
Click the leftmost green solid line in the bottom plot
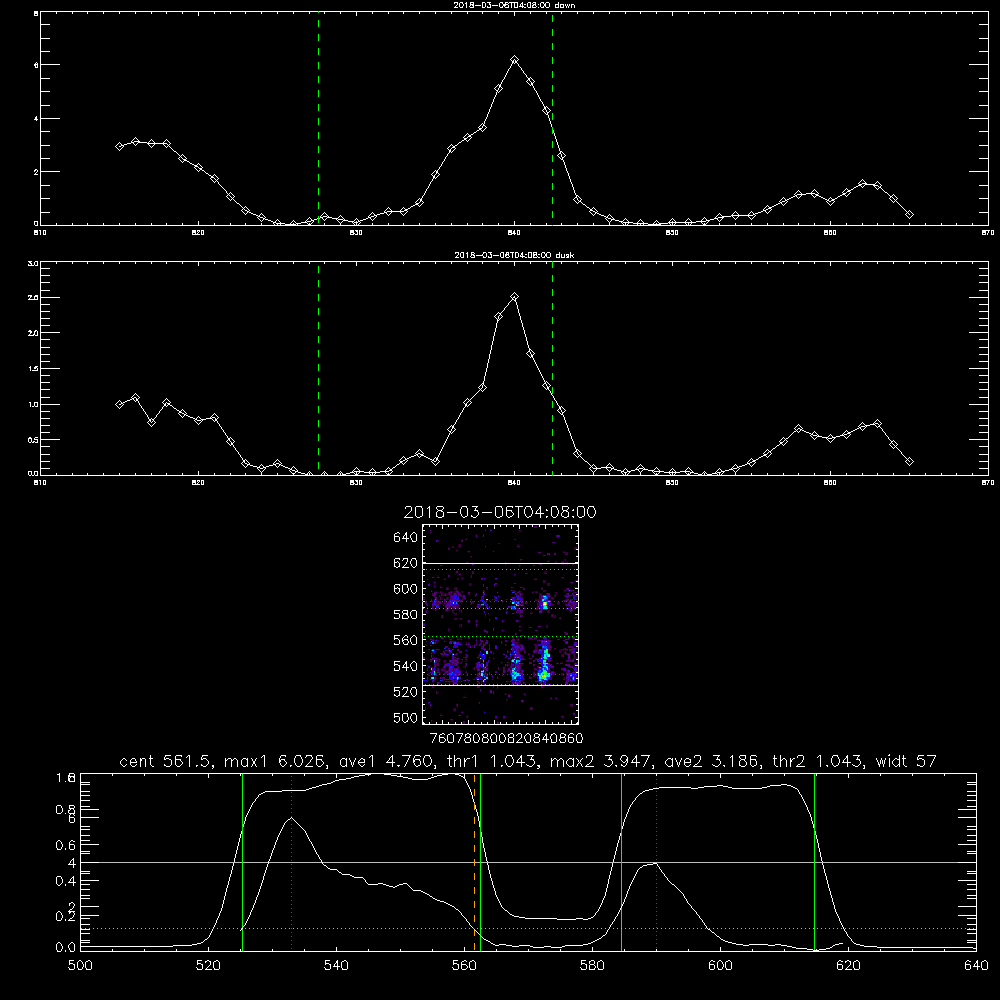[x=242, y=862]
